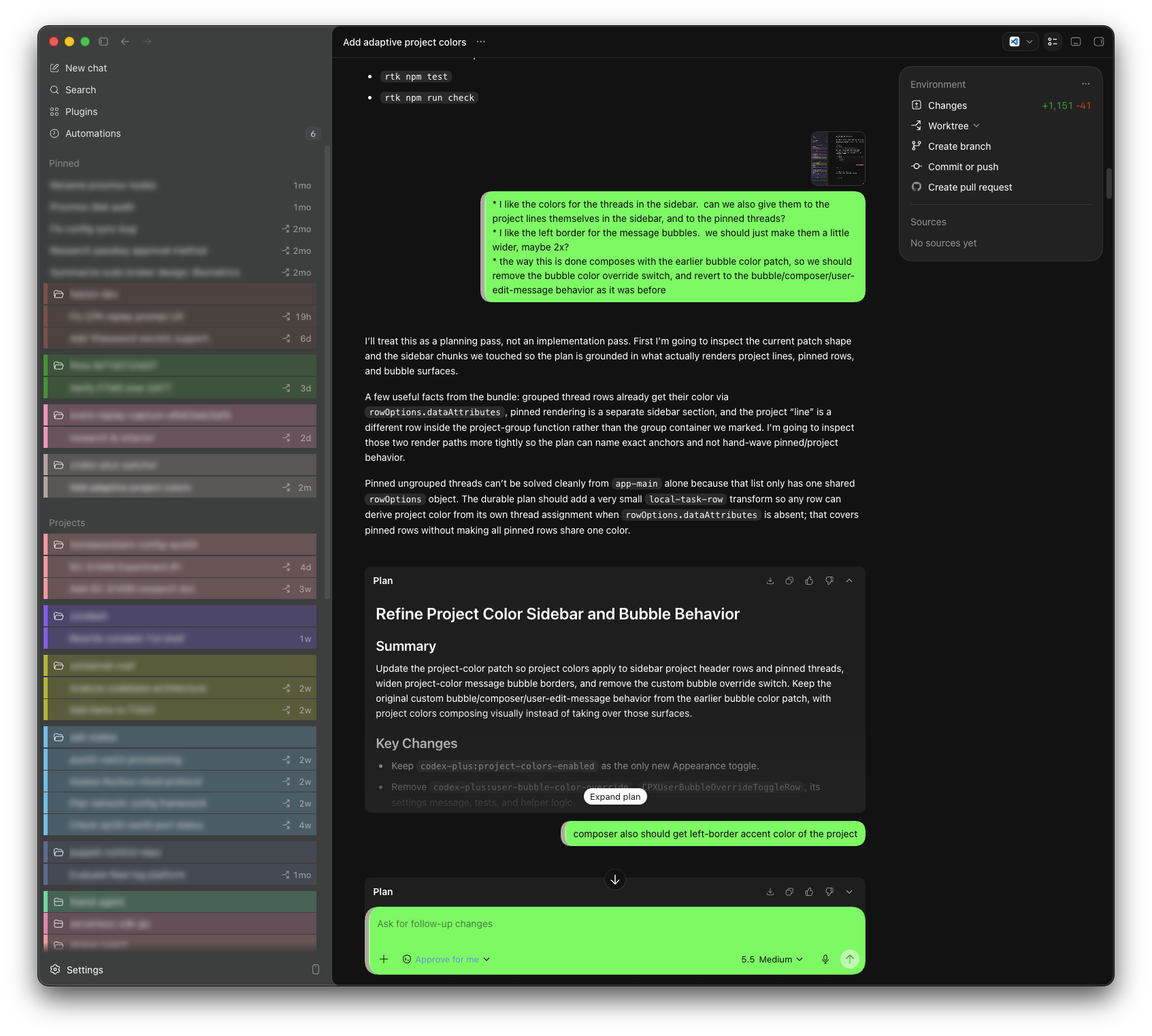Focus the Ask for follow-up changes field

pos(615,924)
